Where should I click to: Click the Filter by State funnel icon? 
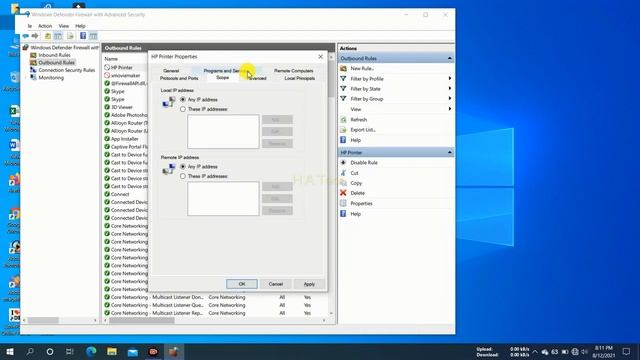[344, 89]
